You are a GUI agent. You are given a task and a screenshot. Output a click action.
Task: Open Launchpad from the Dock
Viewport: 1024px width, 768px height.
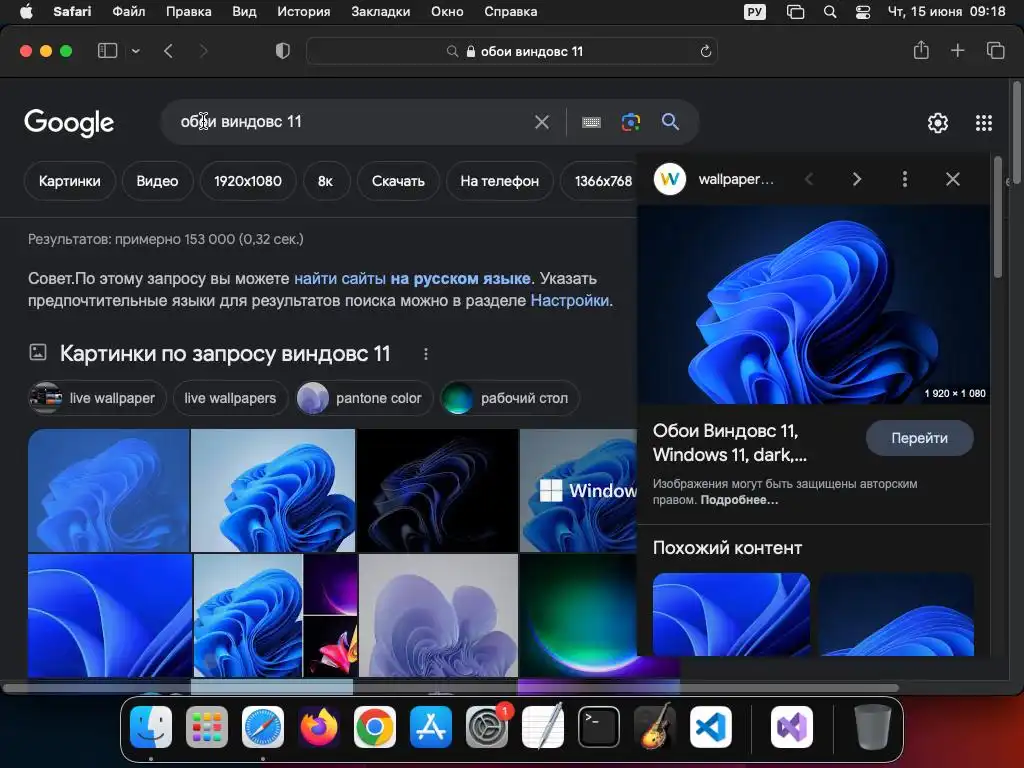pos(207,727)
